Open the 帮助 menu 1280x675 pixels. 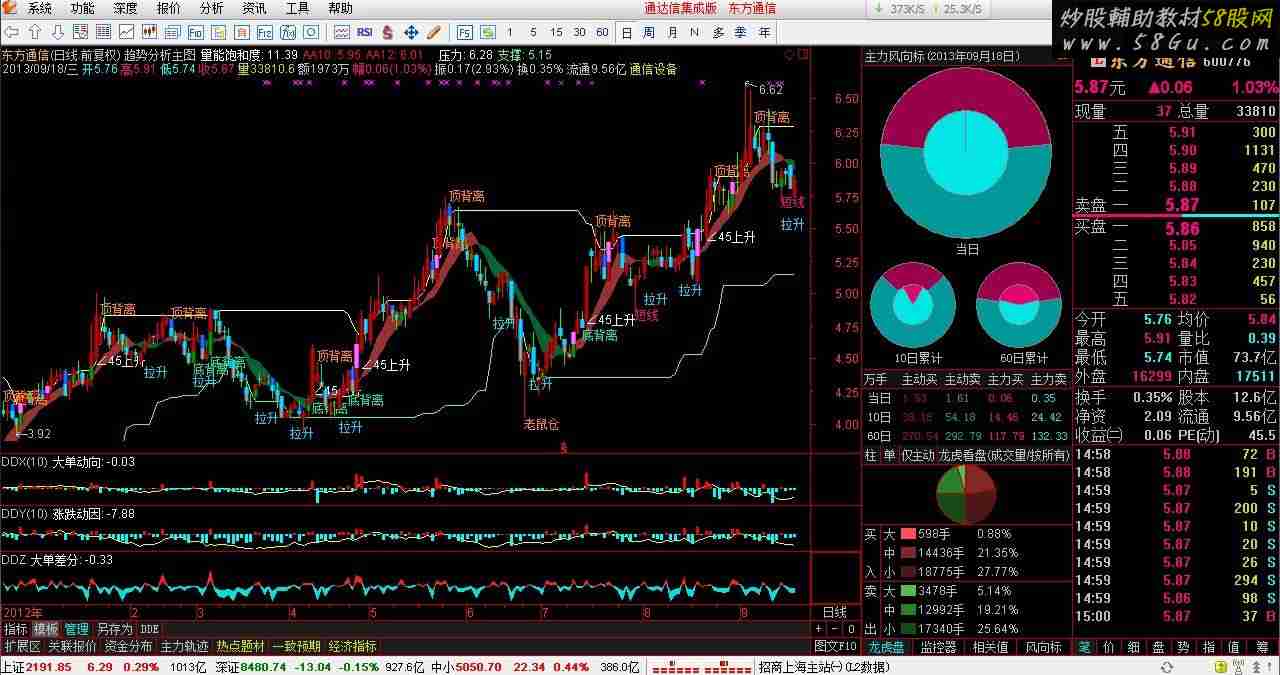(x=341, y=8)
